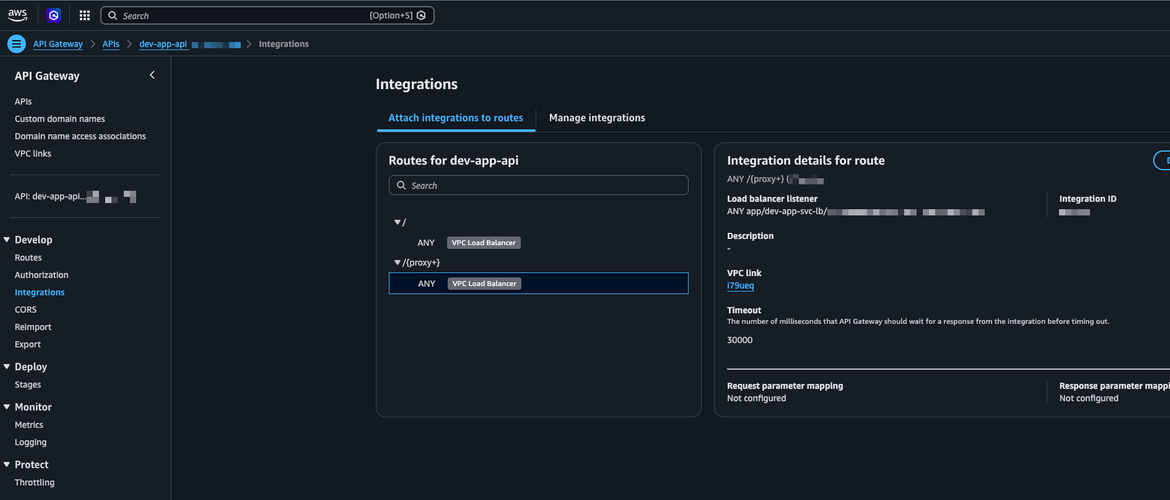Image resolution: width=1170 pixels, height=500 pixels.
Task: Collapse the API Gateway sidebar arrow
Action: click(152, 75)
